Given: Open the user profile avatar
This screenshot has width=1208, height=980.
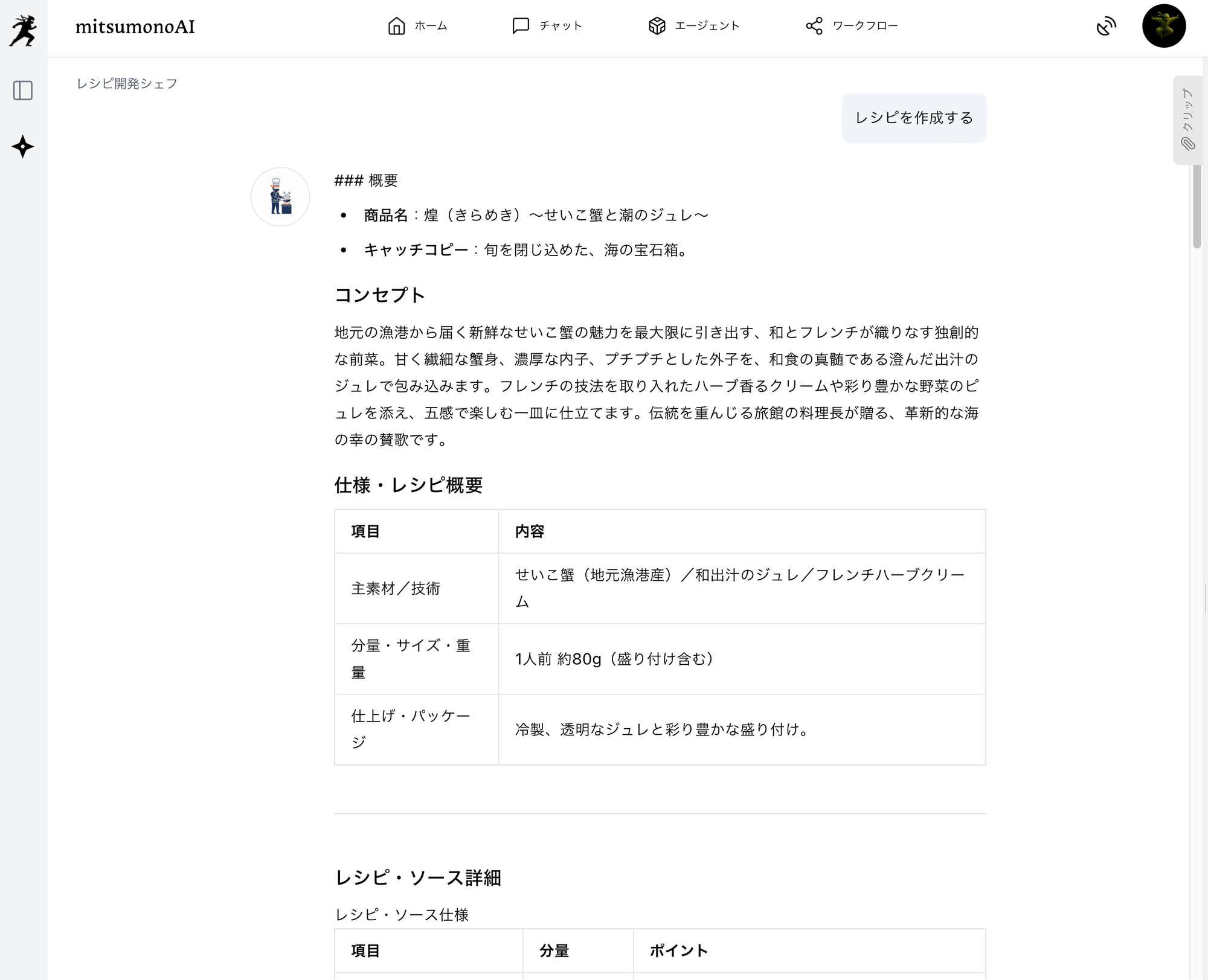Looking at the screenshot, I should pos(1163,26).
